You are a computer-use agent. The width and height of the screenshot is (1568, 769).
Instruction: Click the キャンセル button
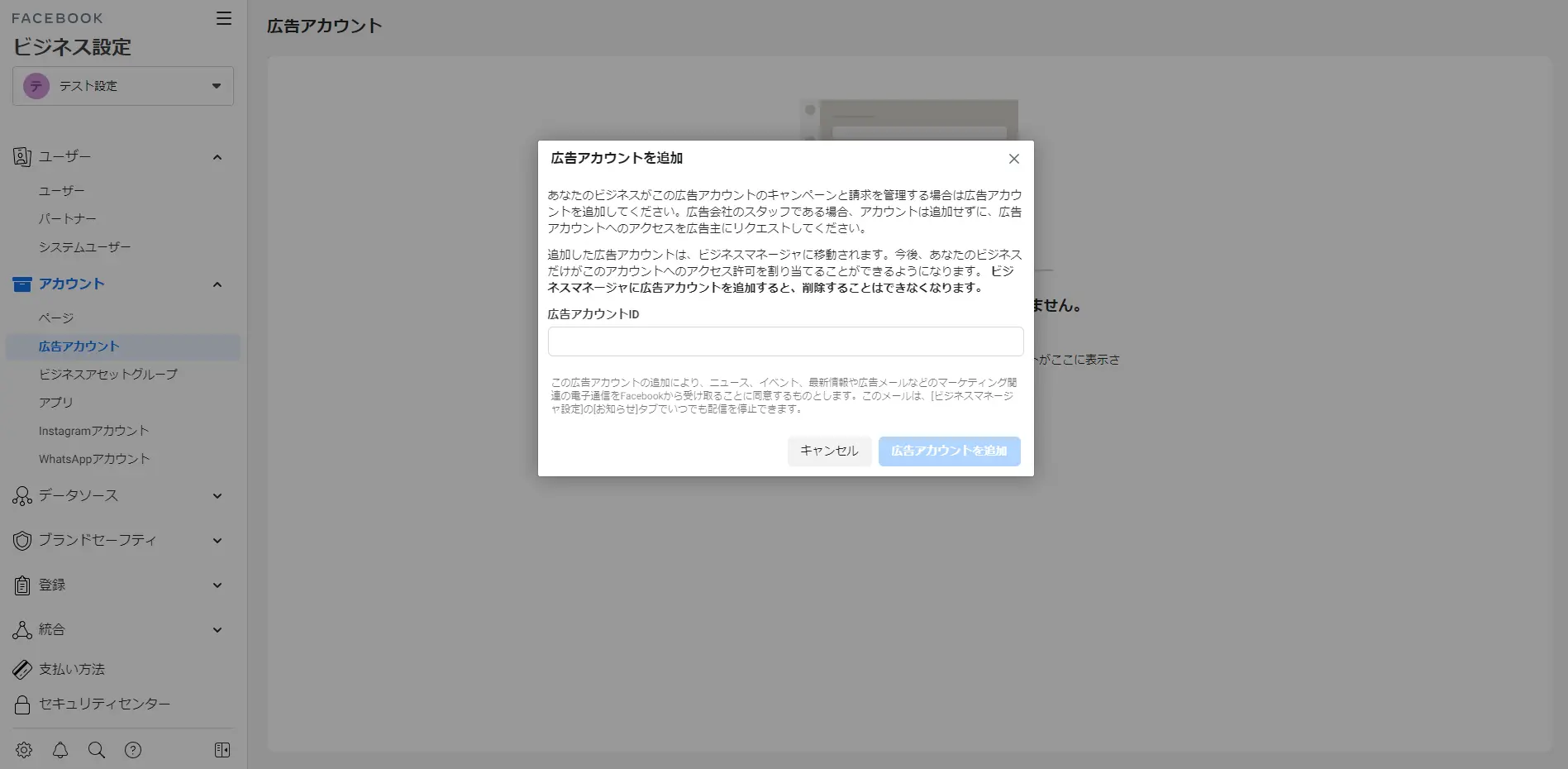(x=829, y=451)
